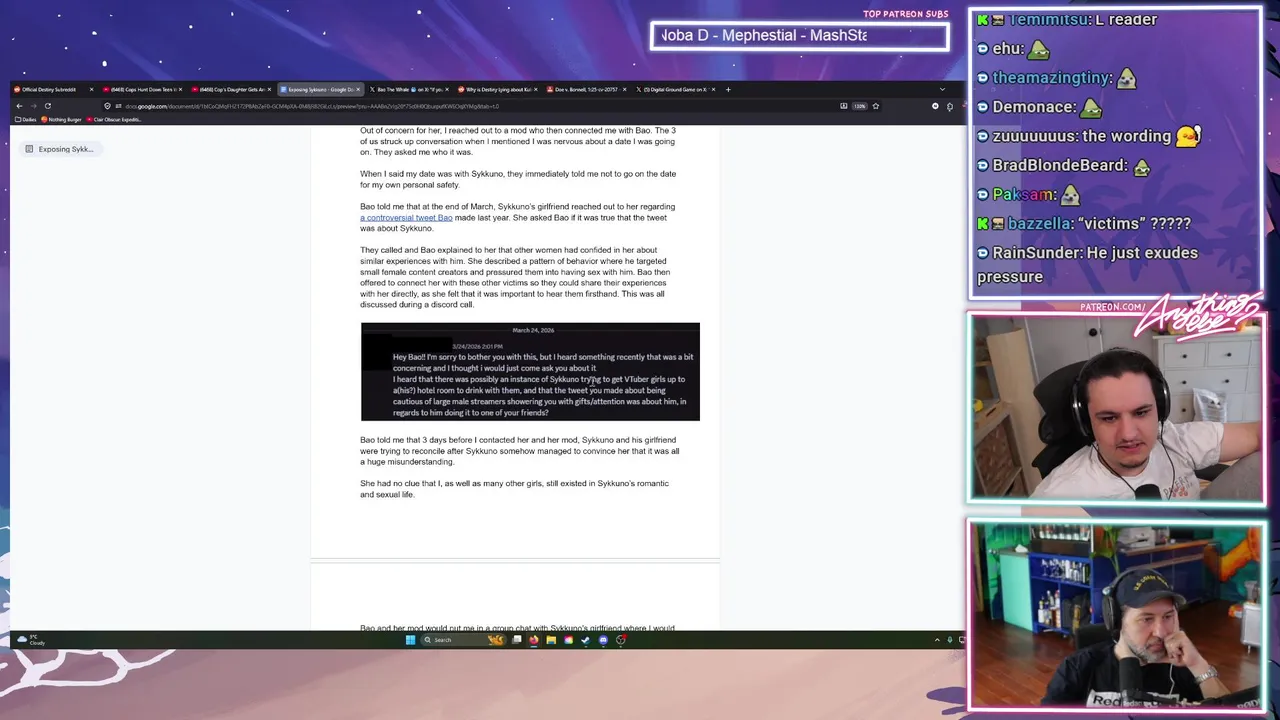Expand the list all tabs dropdown
Screen dimensions: 1280x720
(941, 89)
